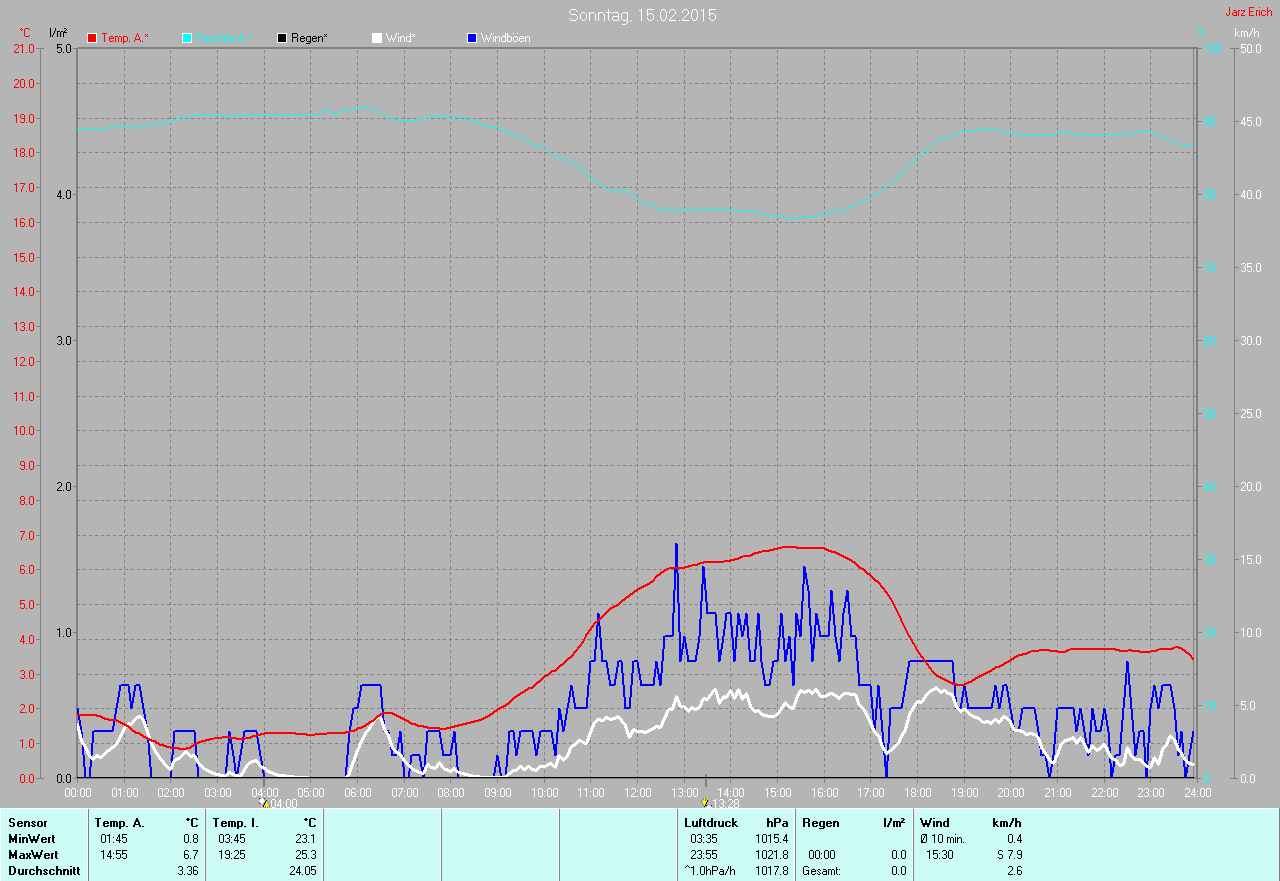Select the Temp. I. column header
Screen dimensions: 1280x881
coord(236,823)
